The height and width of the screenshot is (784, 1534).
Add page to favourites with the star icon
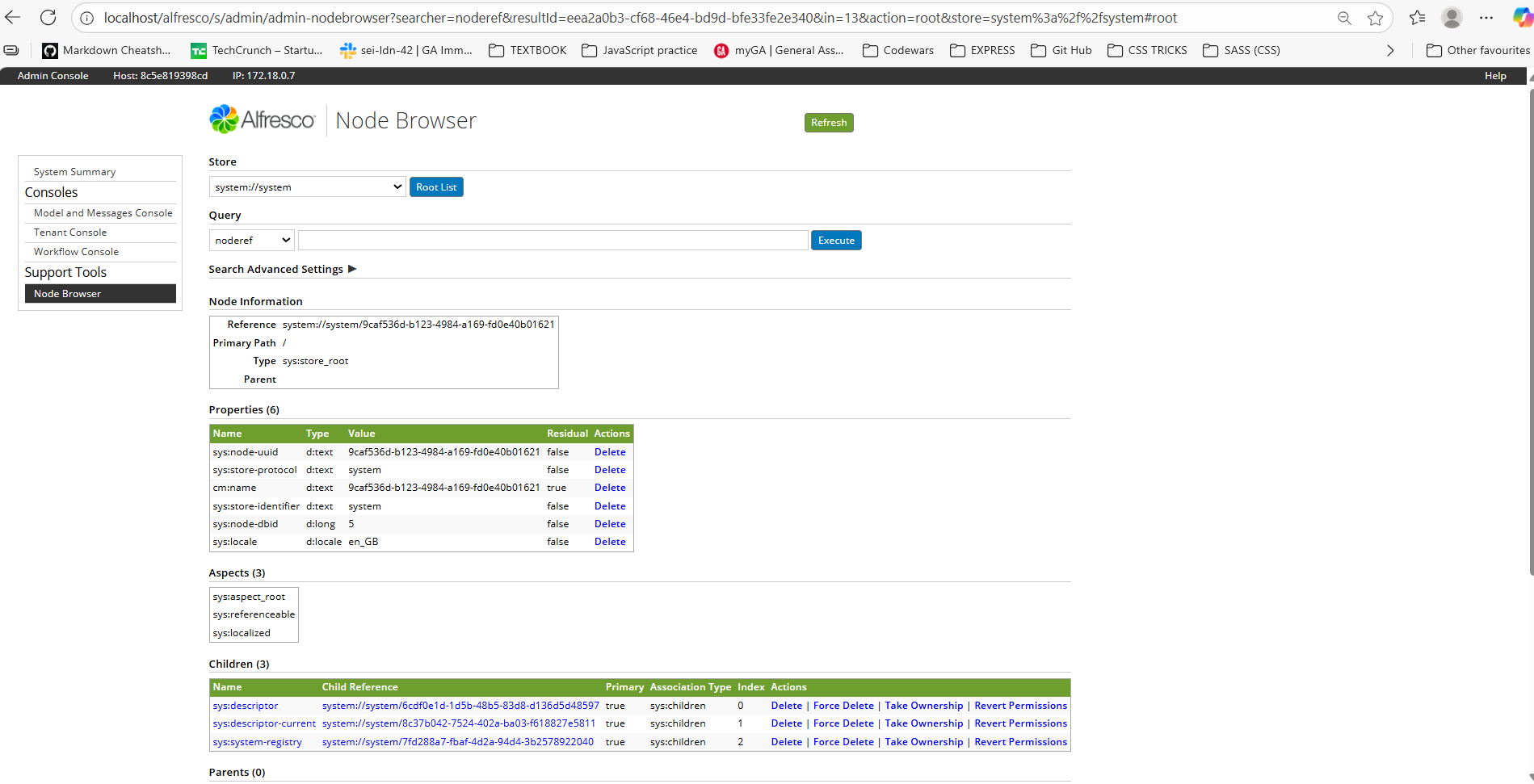coord(1375,18)
